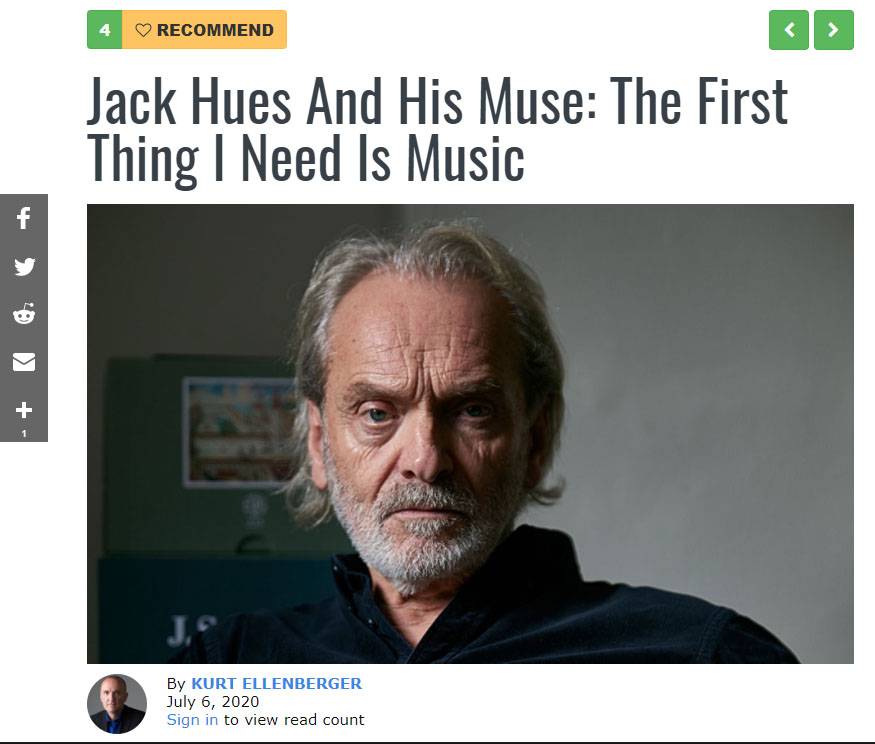Click the share count number under plus icon
Screen dimensions: 875x744
23,433
